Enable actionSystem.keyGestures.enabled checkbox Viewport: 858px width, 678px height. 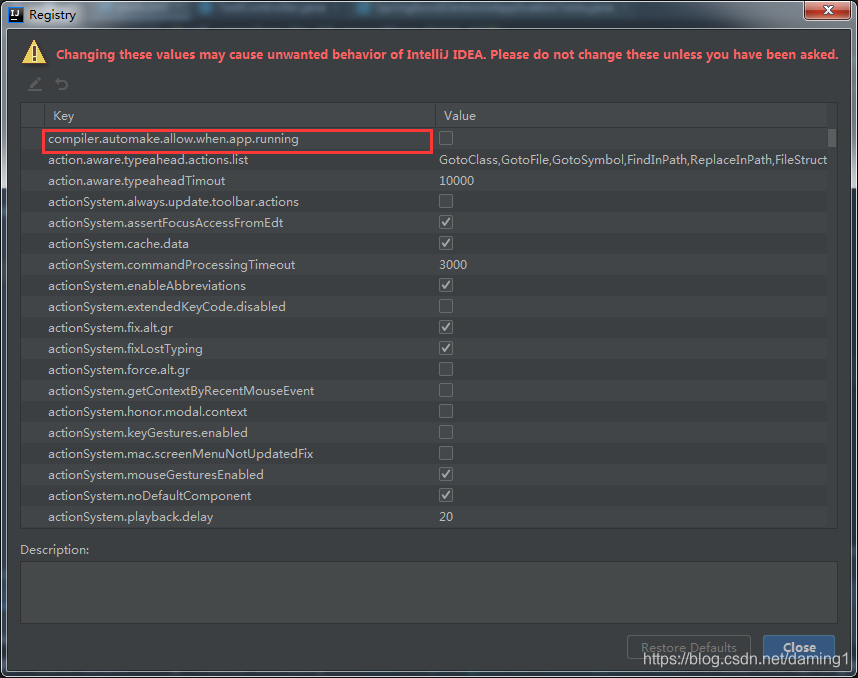(446, 432)
